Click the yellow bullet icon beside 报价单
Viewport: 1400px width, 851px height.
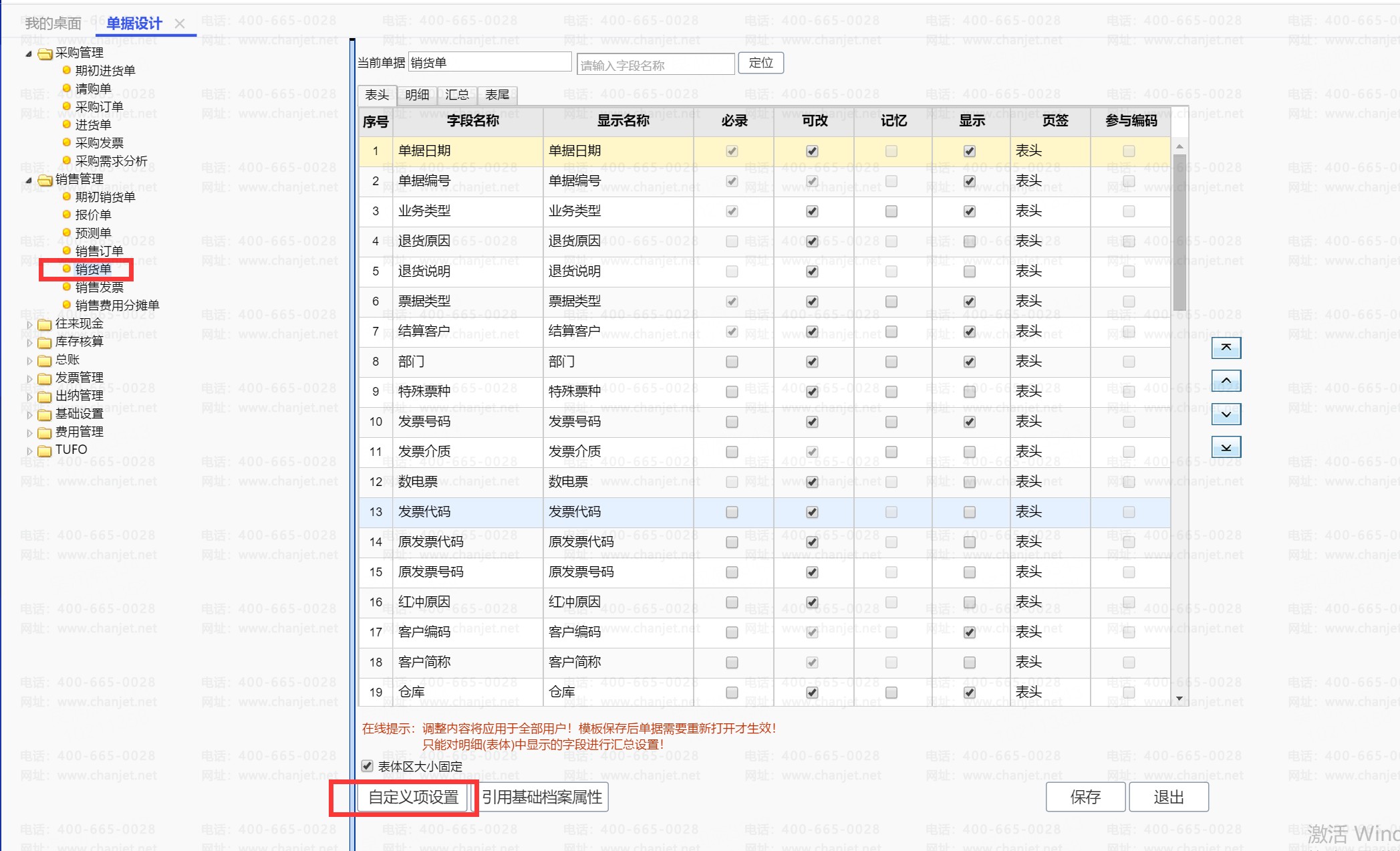click(x=66, y=215)
